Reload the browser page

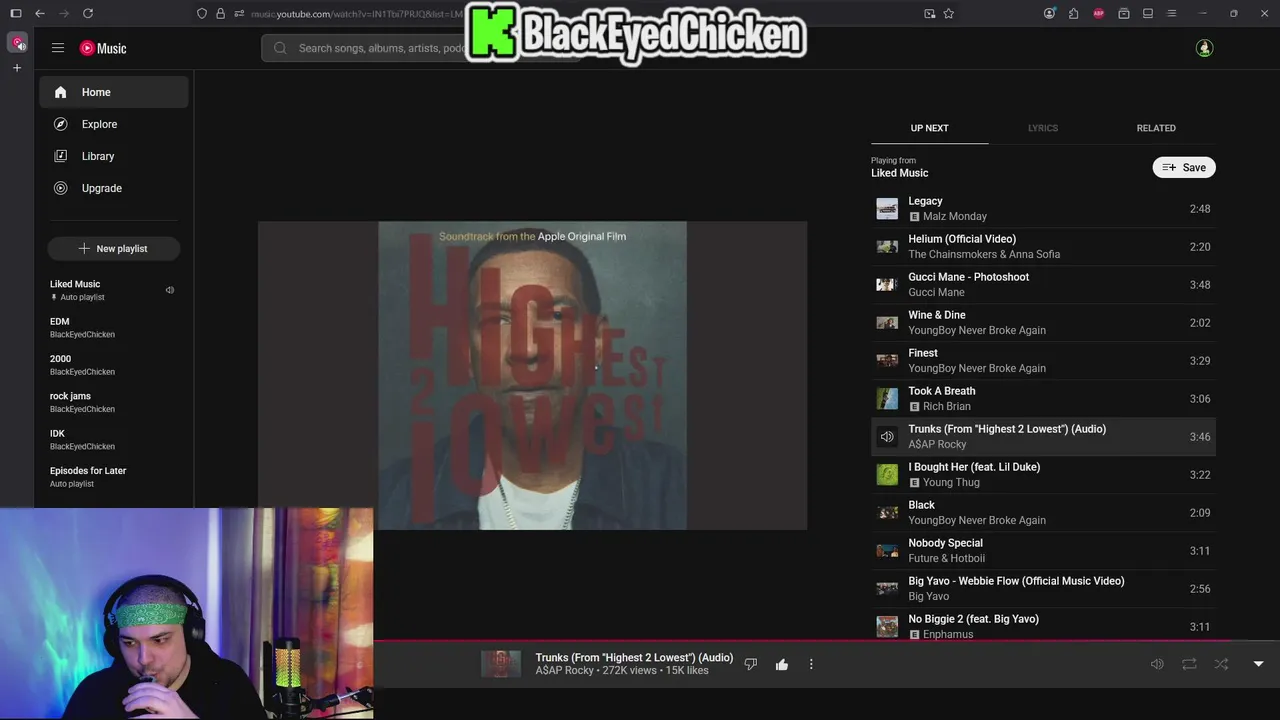[x=88, y=13]
